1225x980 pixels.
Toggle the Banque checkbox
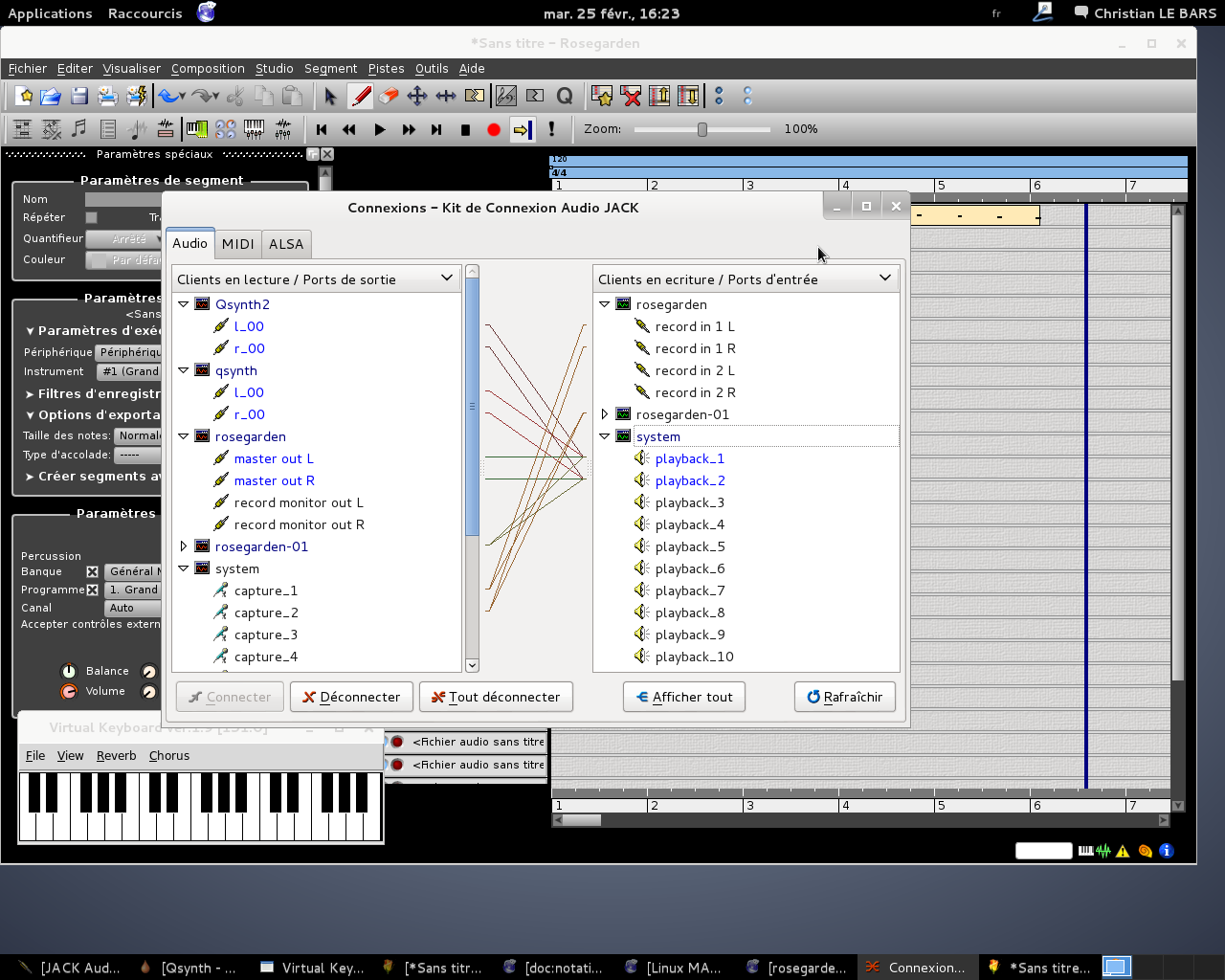[x=93, y=571]
